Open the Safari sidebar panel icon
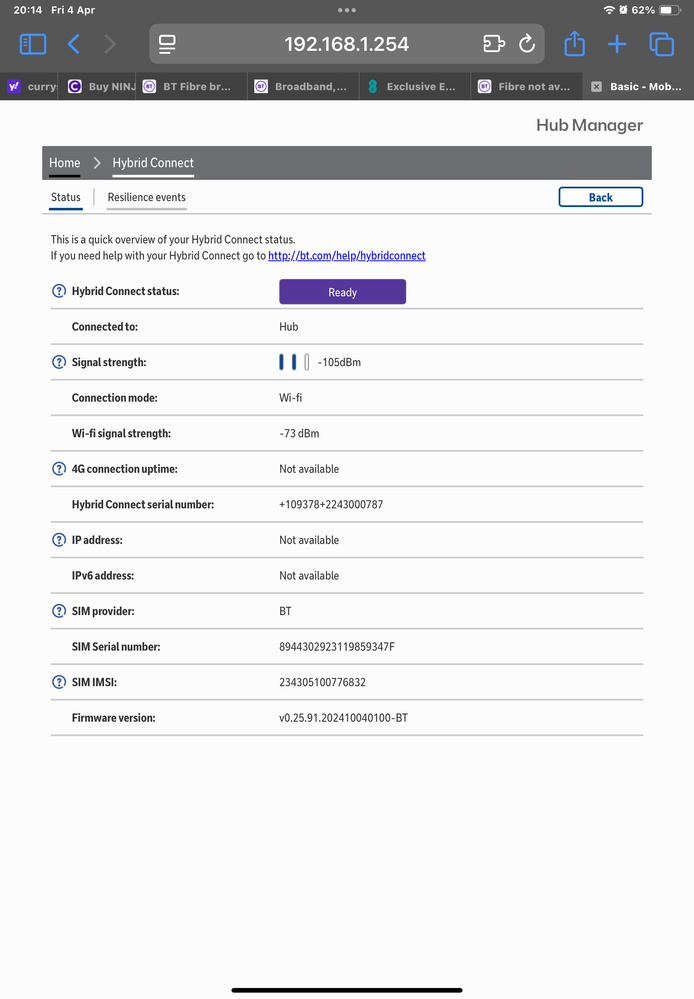This screenshot has height=999, width=694. point(33,44)
